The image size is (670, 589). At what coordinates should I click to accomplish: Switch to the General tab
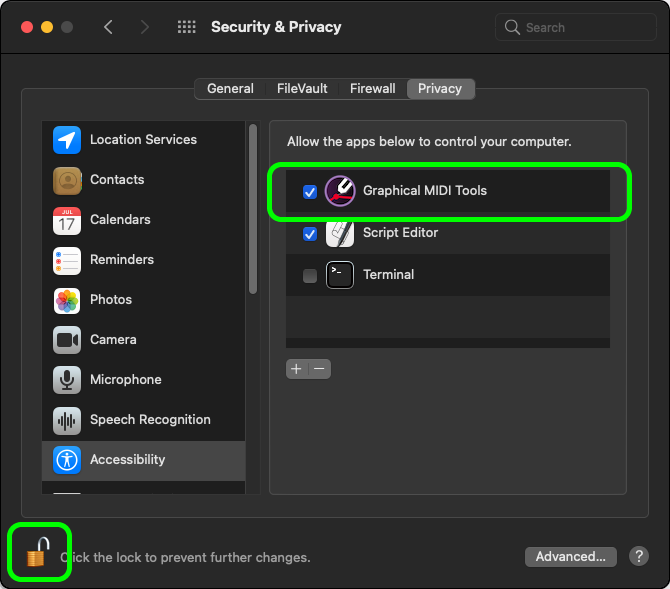click(x=230, y=89)
